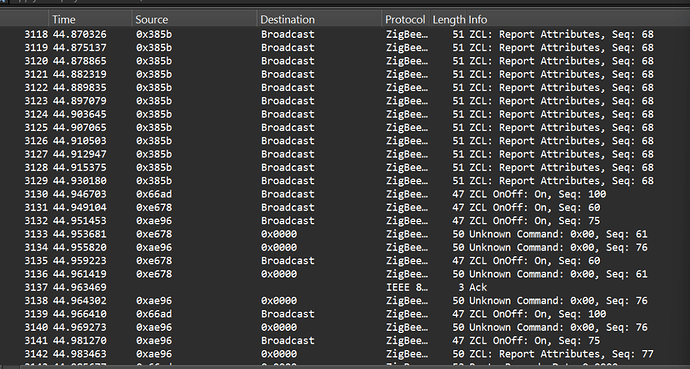Sort packets by the Source column header

pos(194,19)
